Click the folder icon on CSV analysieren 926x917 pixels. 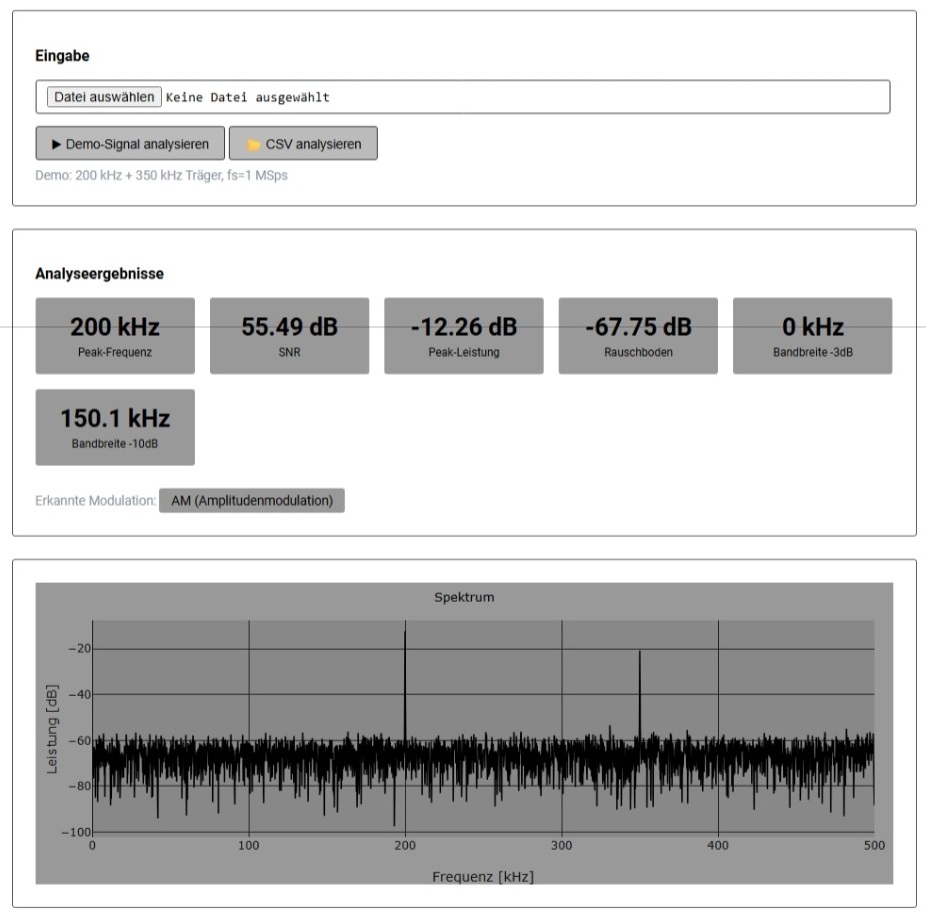pos(253,144)
